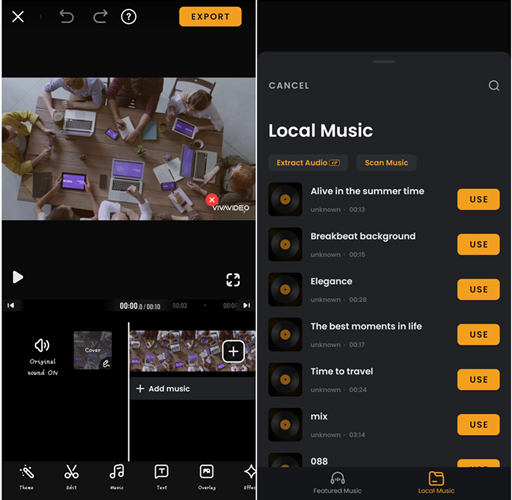Switch to Local Music tab

(x=436, y=483)
